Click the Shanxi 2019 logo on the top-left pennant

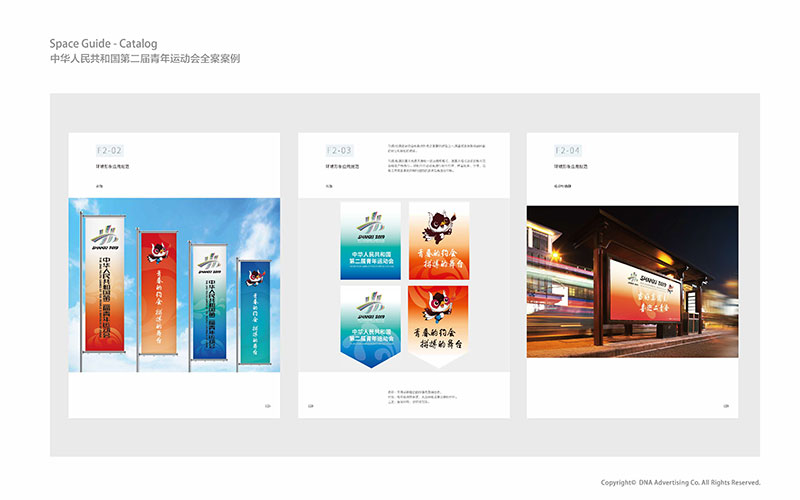(x=370, y=224)
